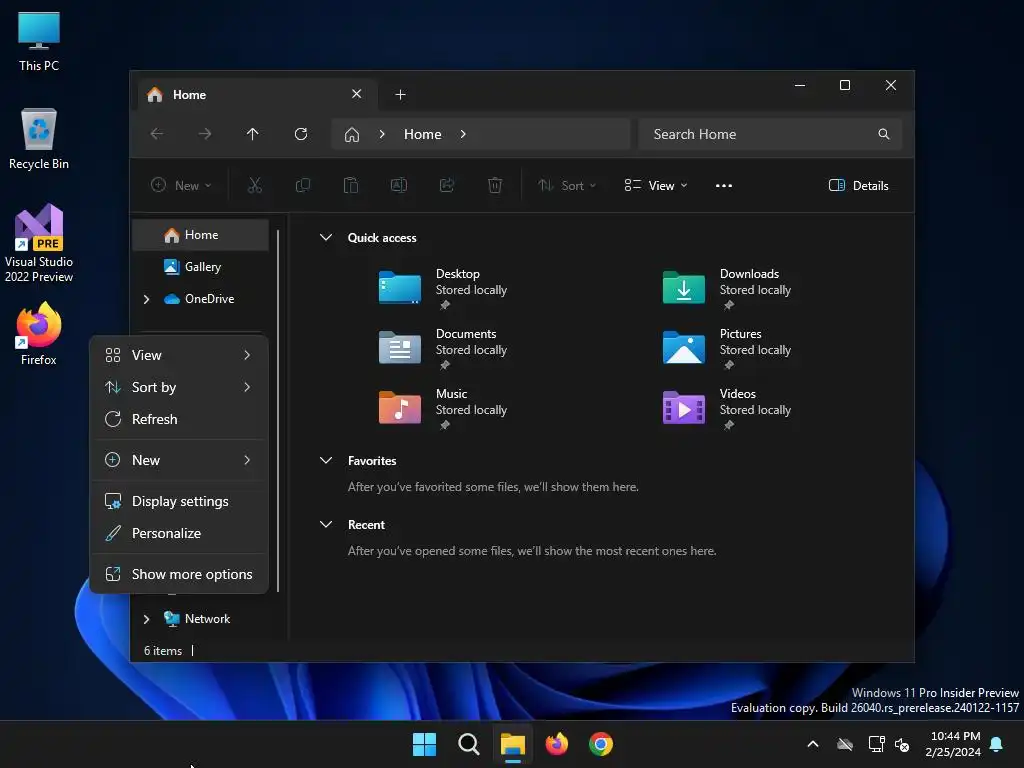Choose Refresh from context menu
The height and width of the screenshot is (768, 1024).
coord(179,419)
